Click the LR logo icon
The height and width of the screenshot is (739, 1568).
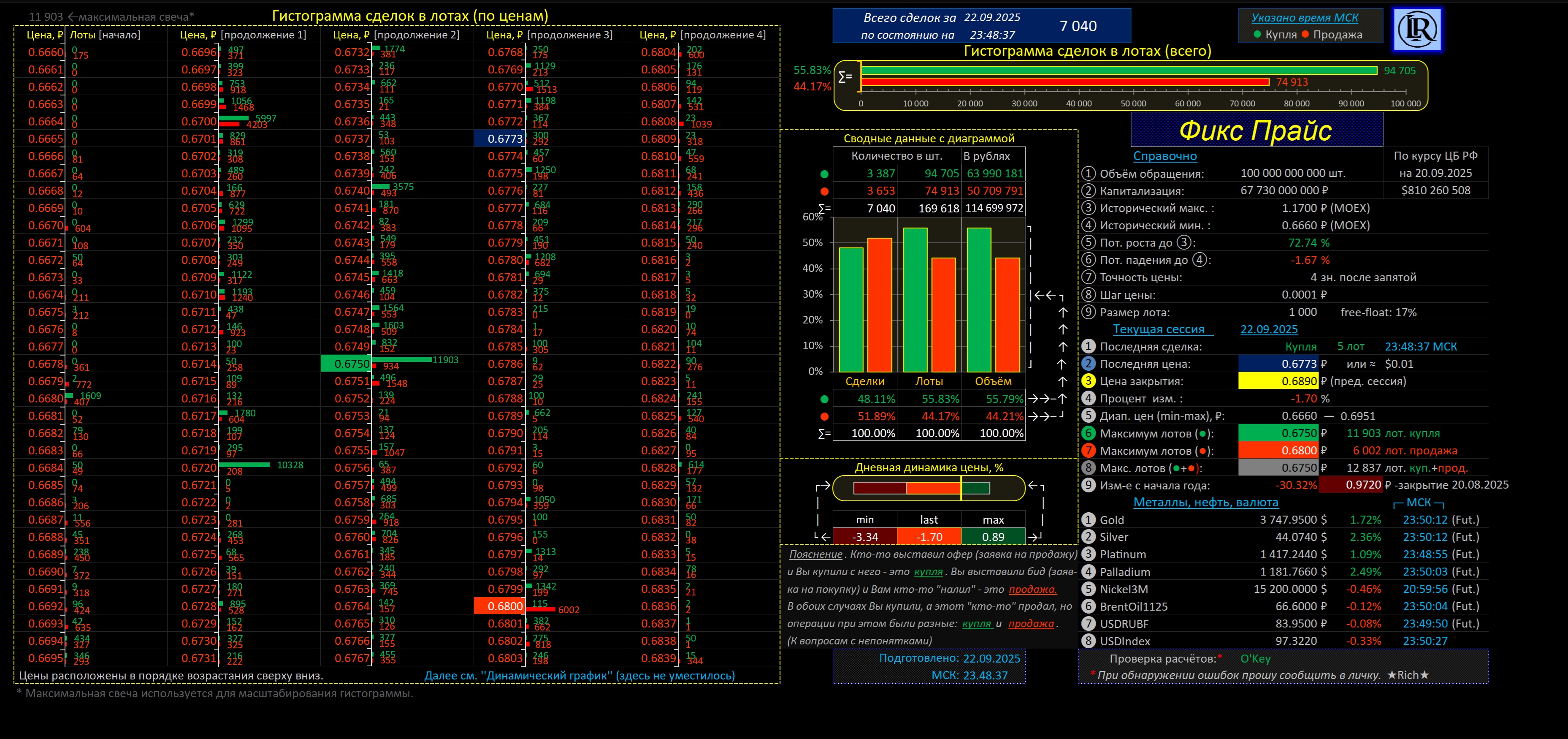coord(1417,29)
